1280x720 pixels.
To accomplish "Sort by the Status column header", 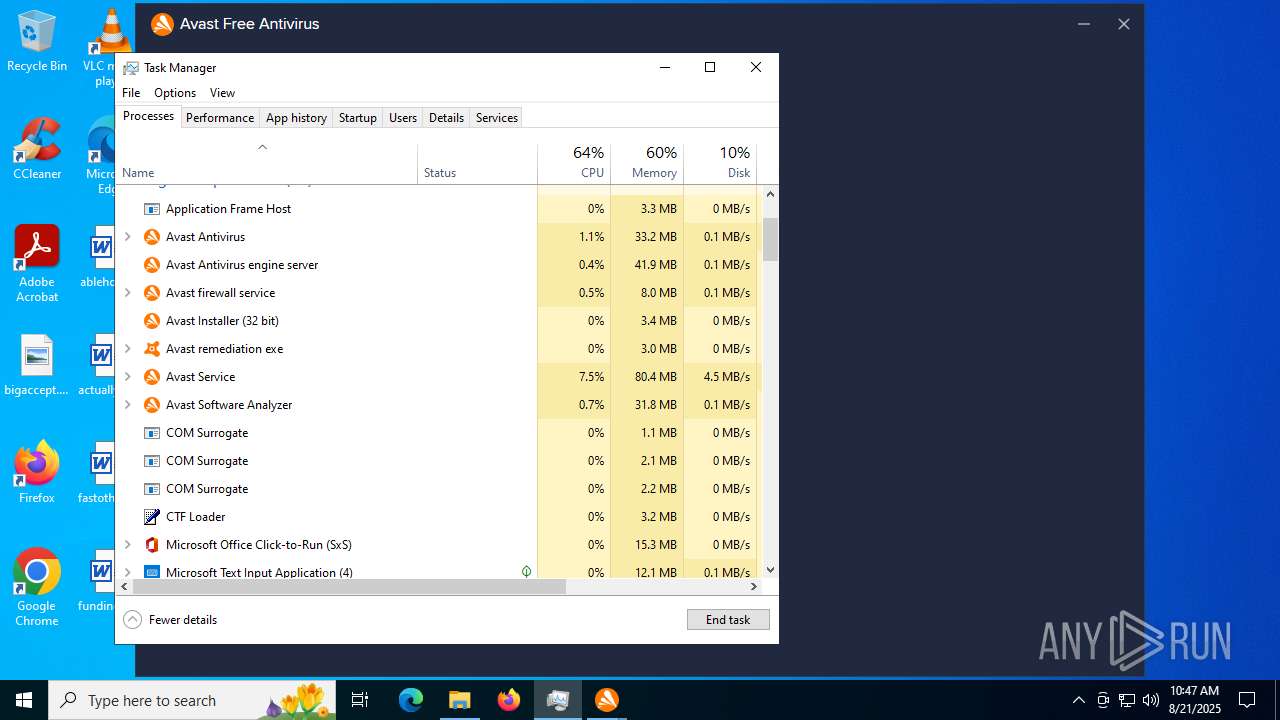I will 477,164.
